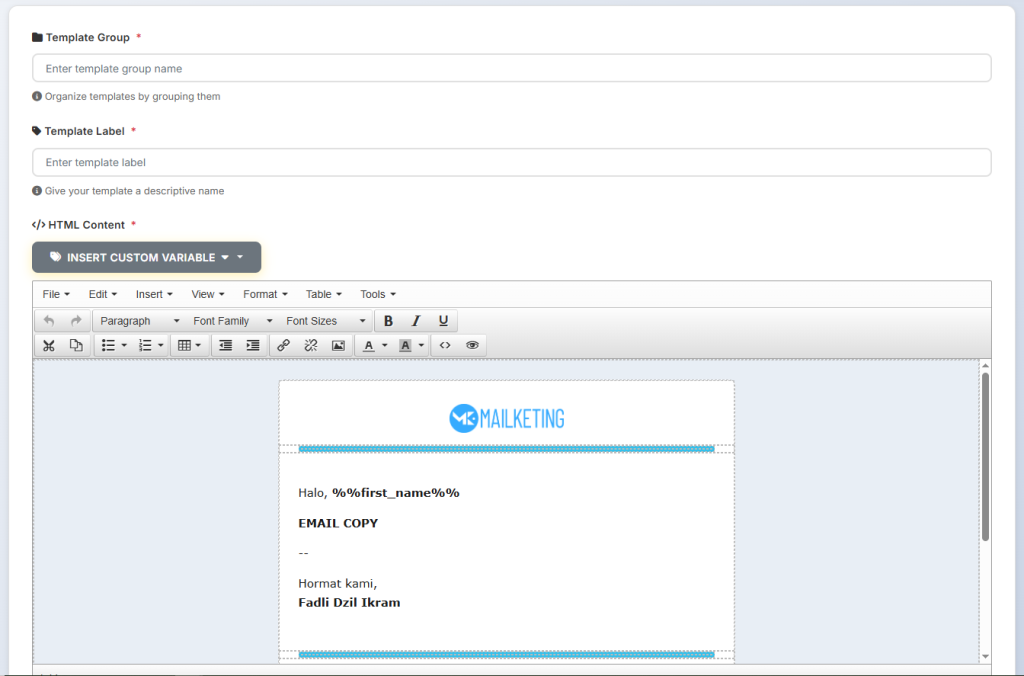Toggle bold formatting
This screenshot has width=1024, height=676.
point(388,321)
